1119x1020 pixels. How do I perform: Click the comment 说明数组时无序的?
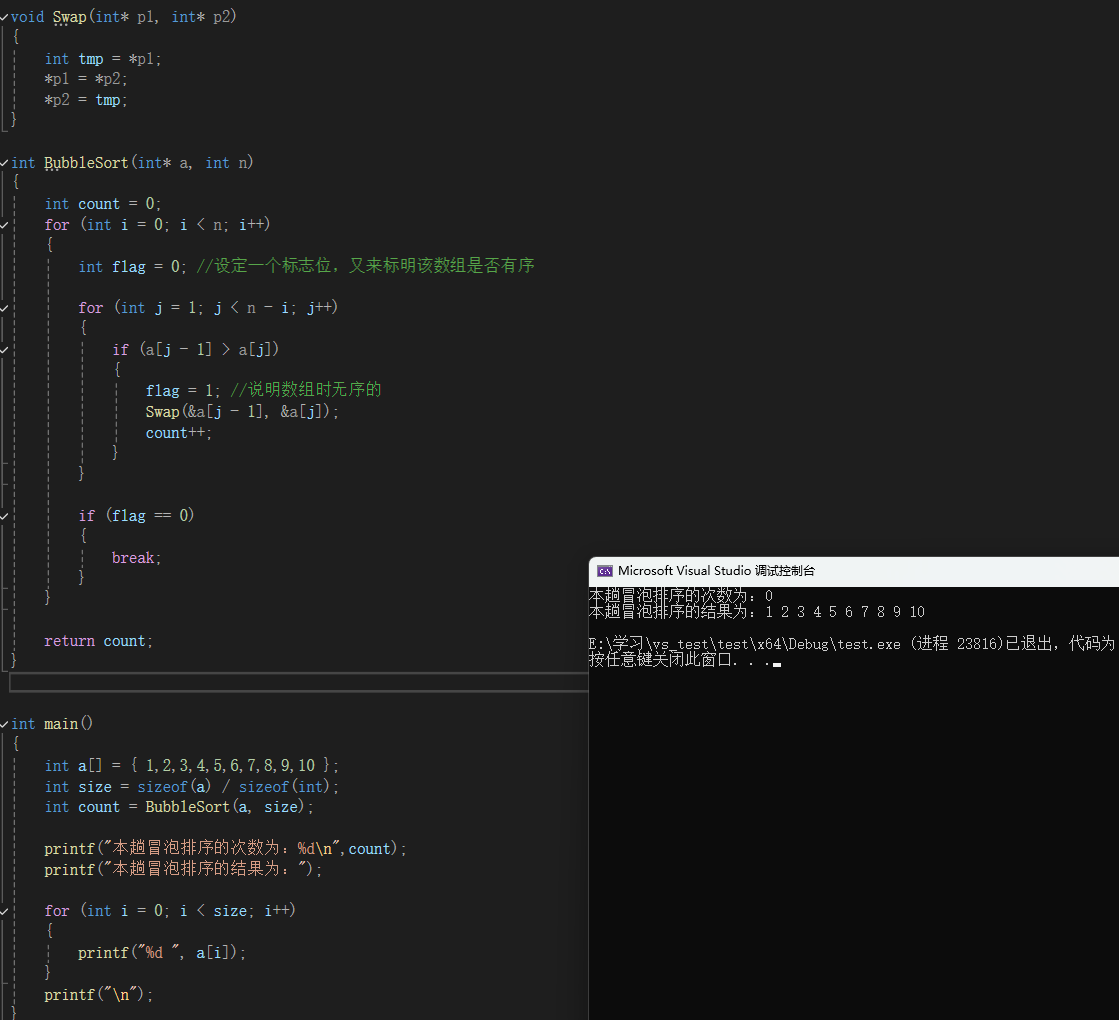pyautogui.click(x=305, y=390)
